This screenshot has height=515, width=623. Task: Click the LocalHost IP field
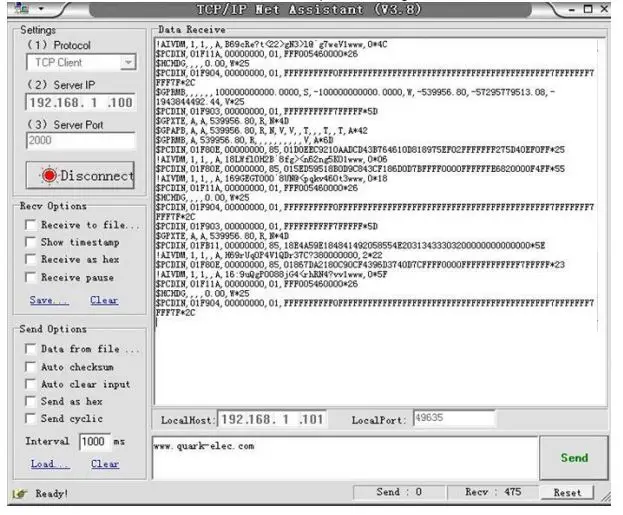[x=272, y=419]
